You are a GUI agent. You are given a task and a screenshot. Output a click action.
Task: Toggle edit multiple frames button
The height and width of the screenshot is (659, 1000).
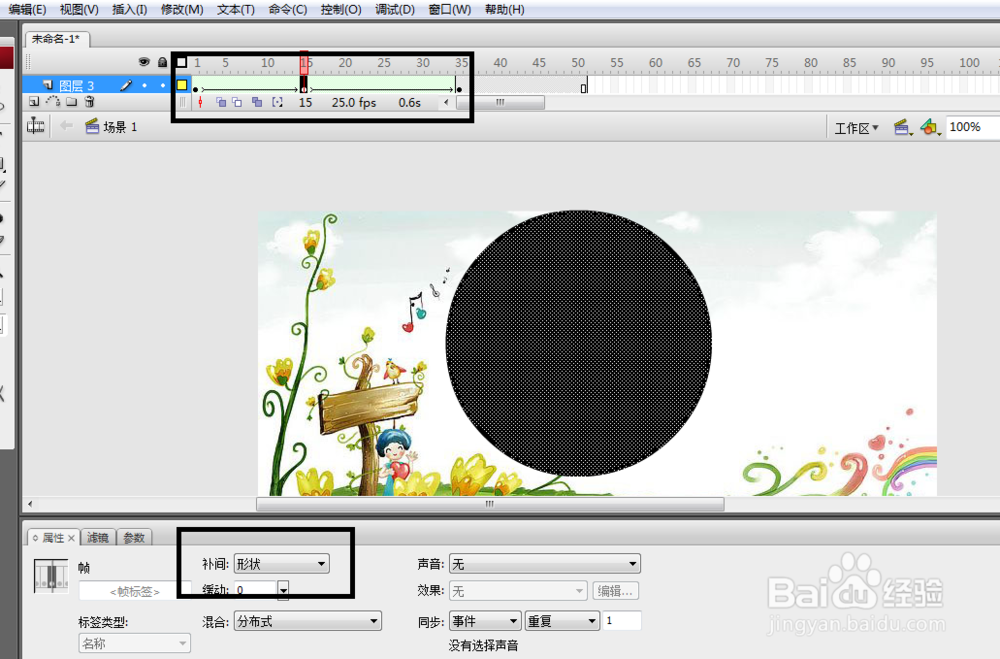click(x=257, y=102)
